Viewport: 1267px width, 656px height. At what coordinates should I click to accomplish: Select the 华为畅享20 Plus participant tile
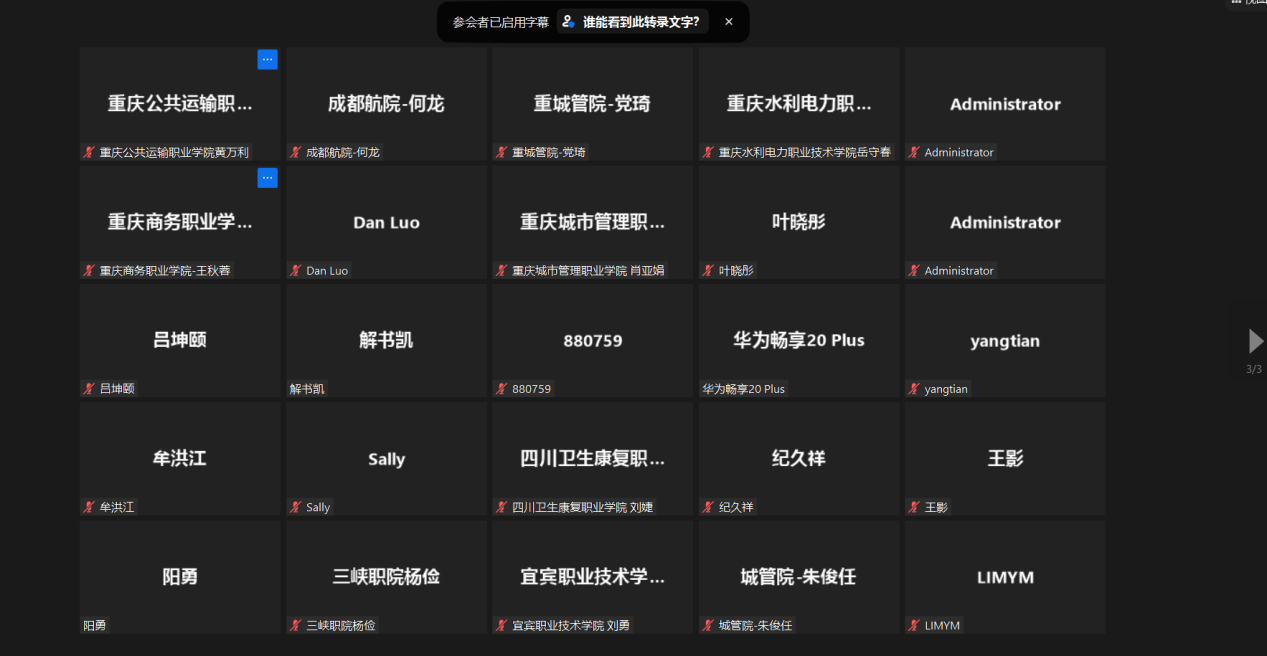point(798,340)
